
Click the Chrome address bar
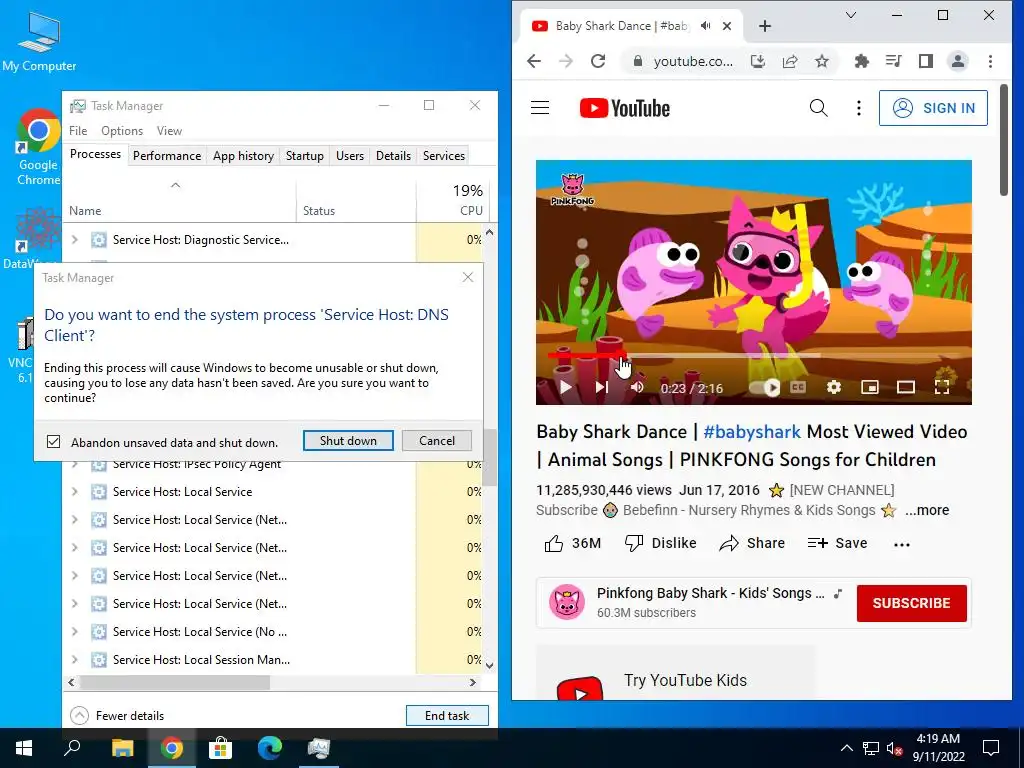click(x=692, y=61)
